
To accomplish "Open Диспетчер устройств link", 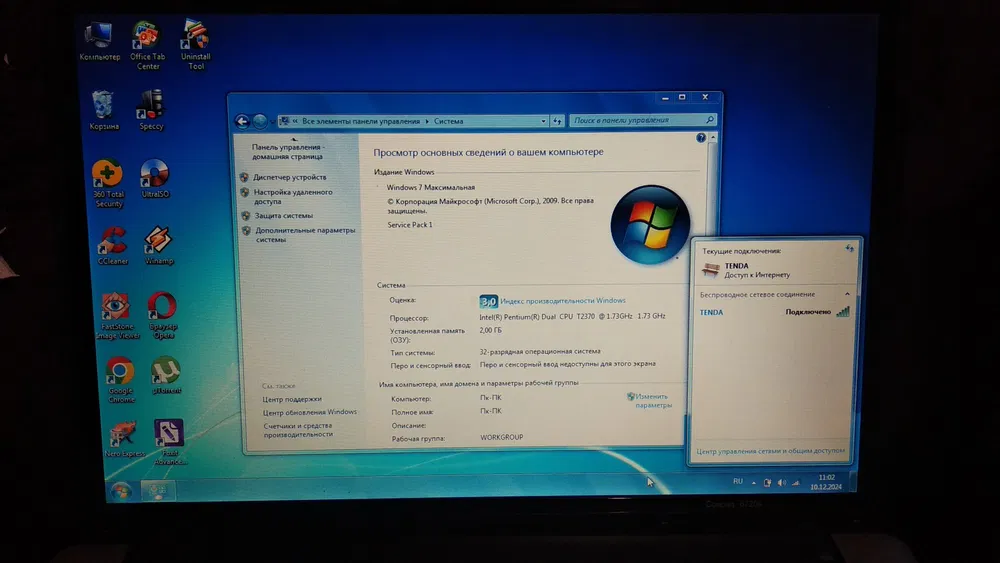I will 290,177.
